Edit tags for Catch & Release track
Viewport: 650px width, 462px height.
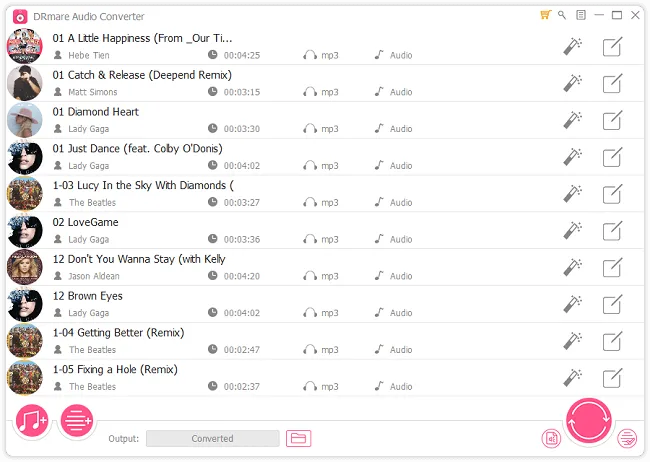[612, 83]
